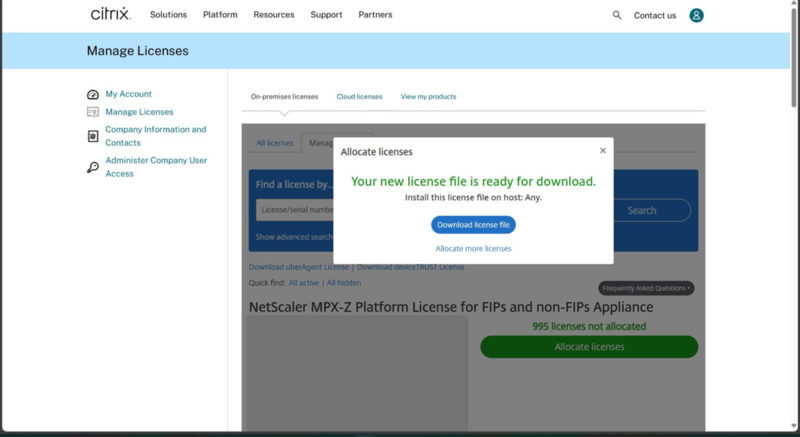800x437 pixels.
Task: Click 'Install this license file on host: Any.' text
Action: [473, 197]
